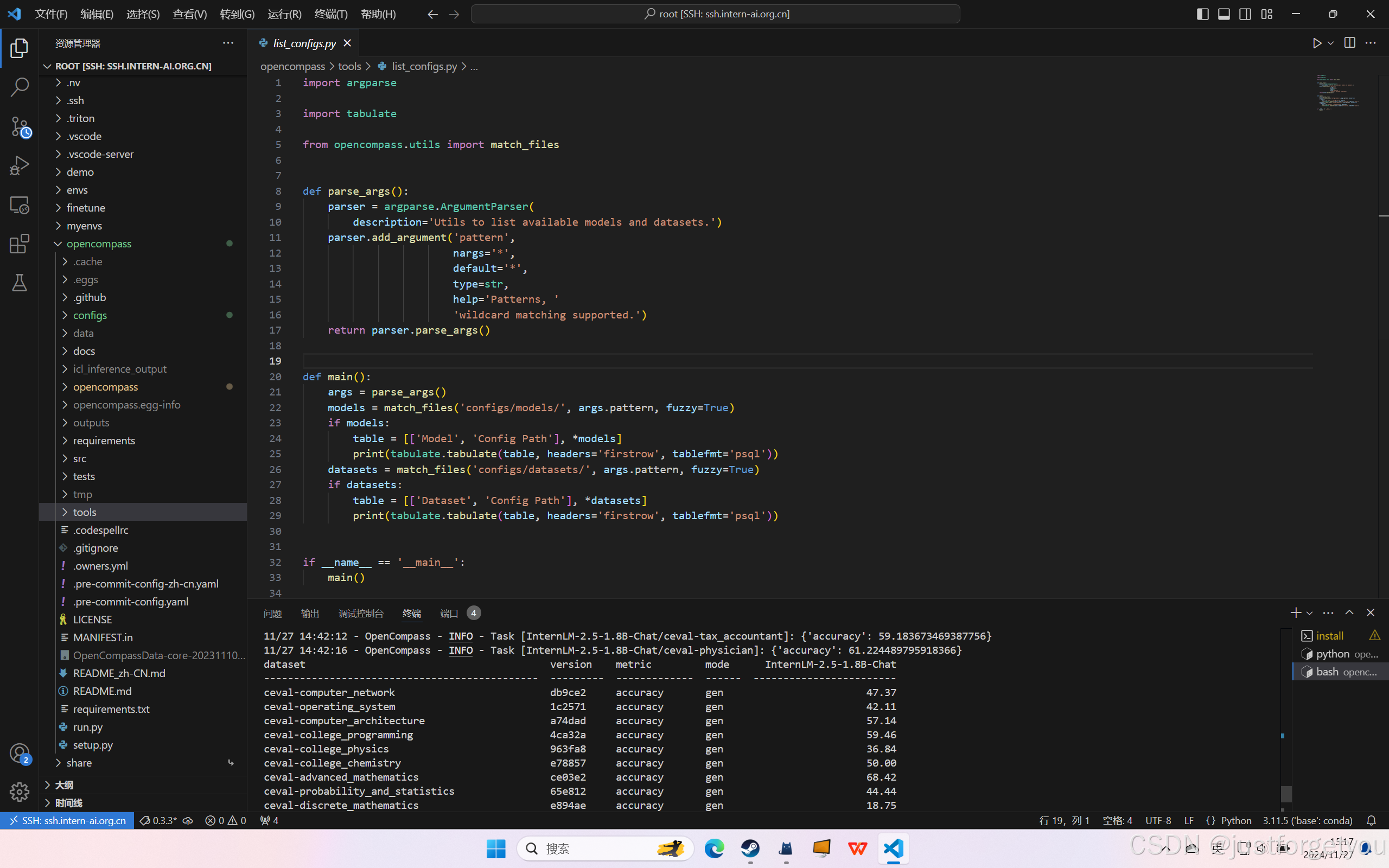Open Source Control view

20,127
